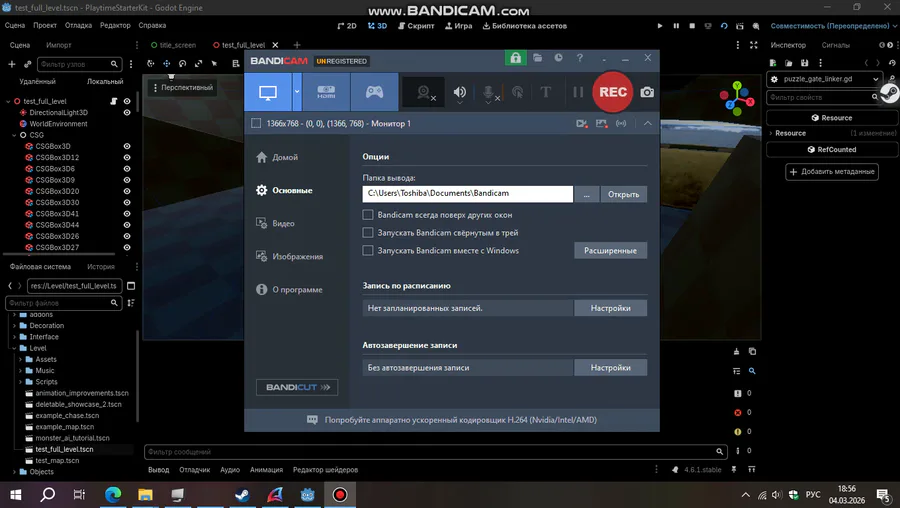Run the Godot project with play button
The height and width of the screenshot is (508, 900).
[x=660, y=26]
